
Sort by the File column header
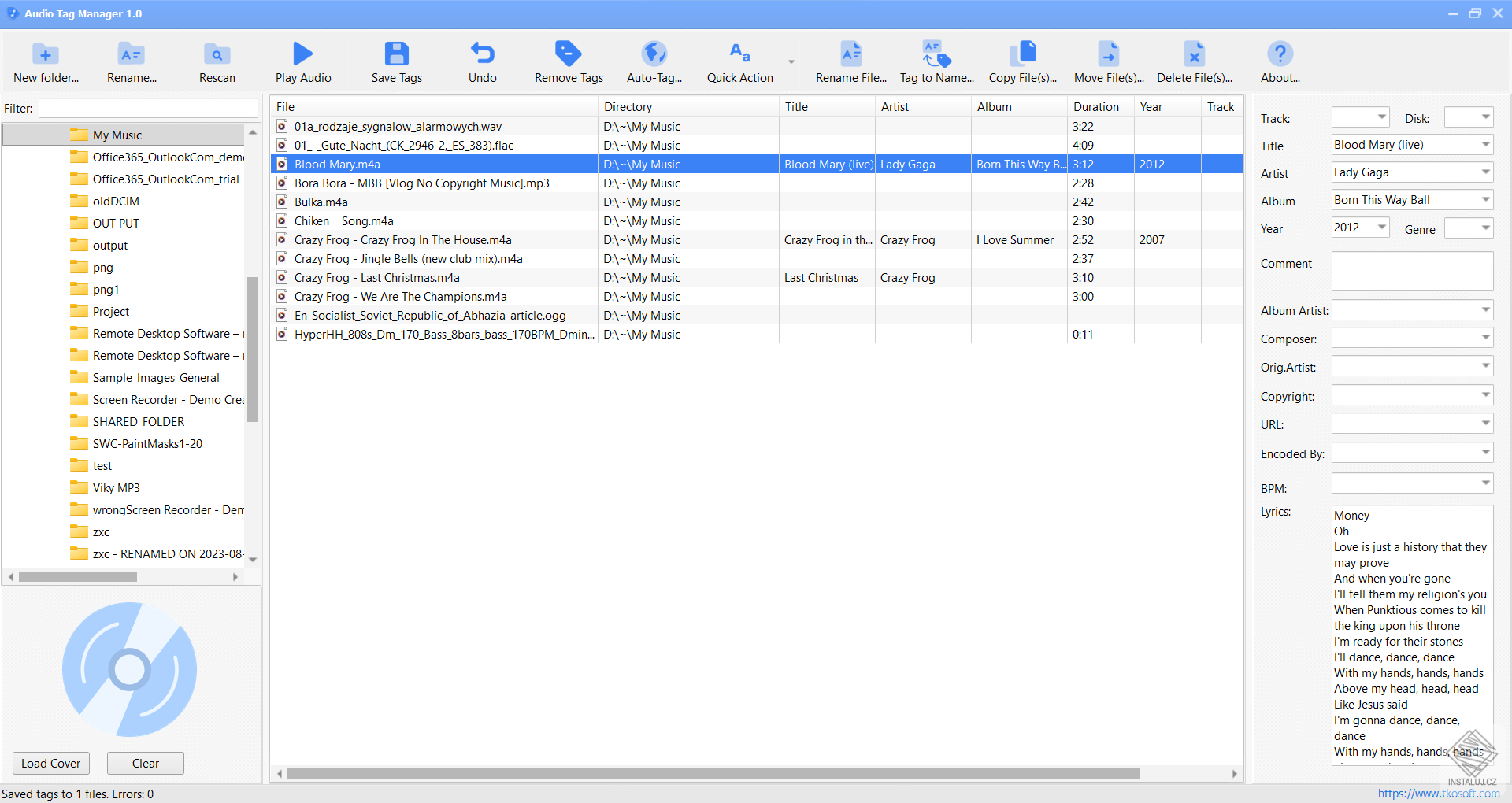(434, 106)
